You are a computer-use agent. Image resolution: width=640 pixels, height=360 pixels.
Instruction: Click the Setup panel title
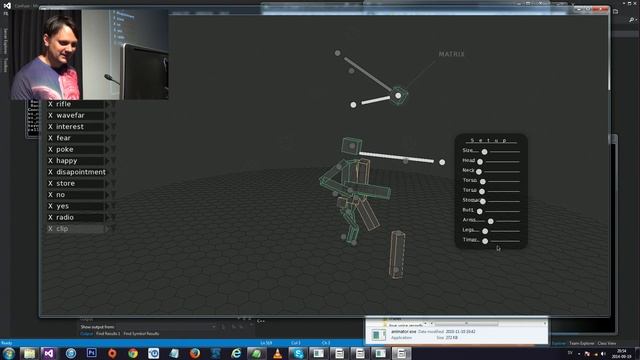point(489,140)
